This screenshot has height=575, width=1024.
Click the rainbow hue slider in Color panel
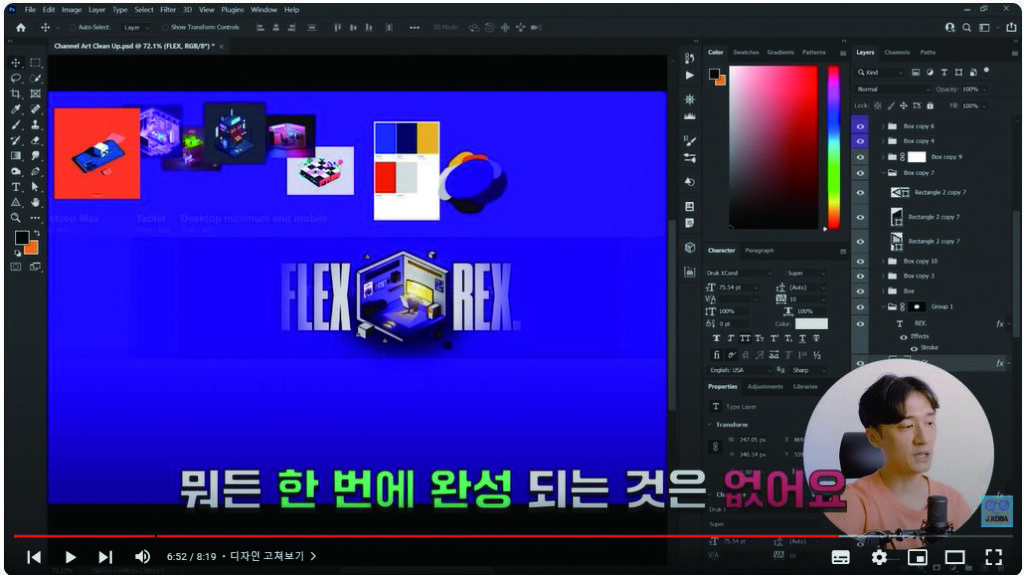834,147
